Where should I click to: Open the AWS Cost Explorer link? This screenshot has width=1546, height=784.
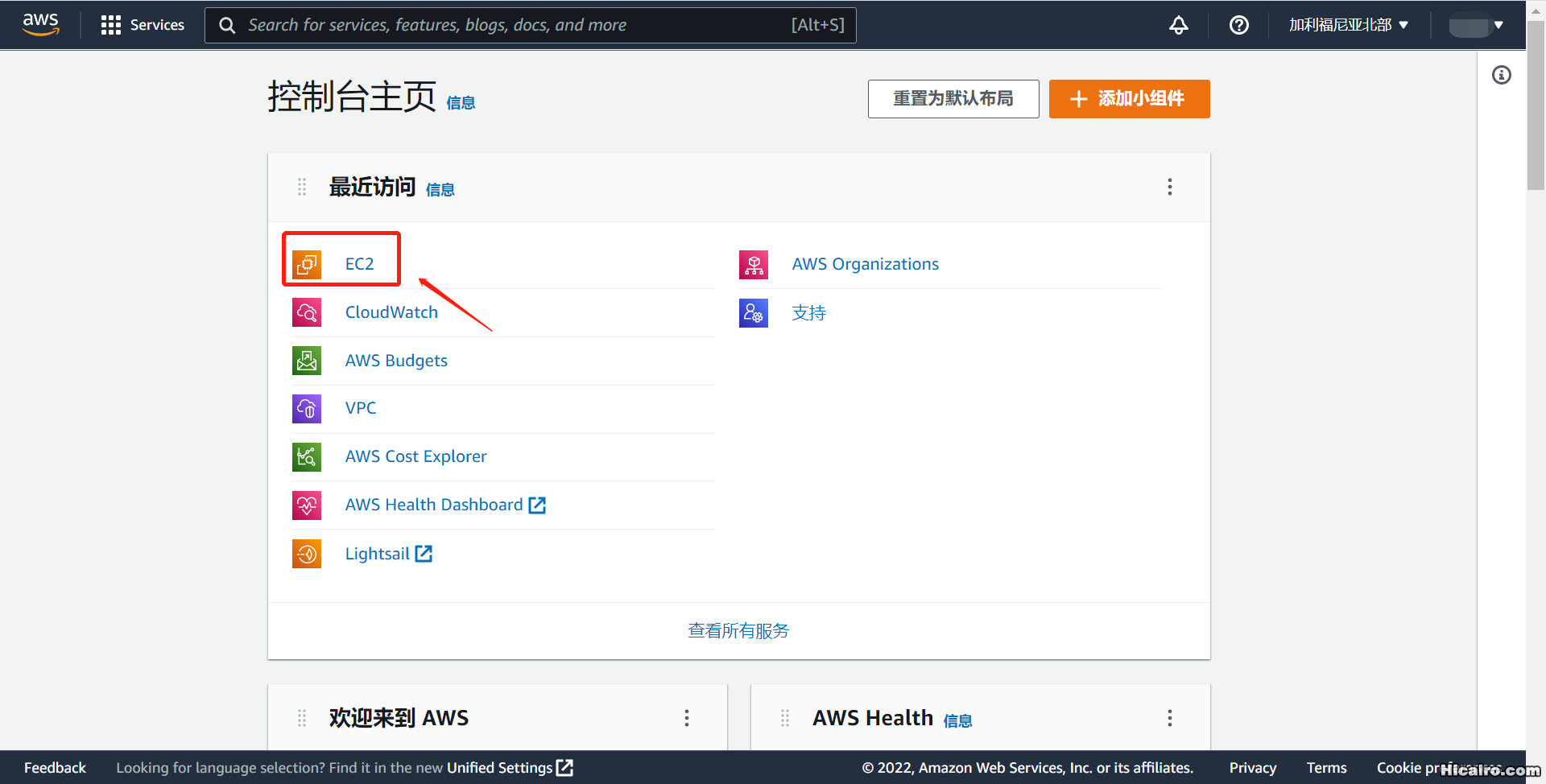415,456
